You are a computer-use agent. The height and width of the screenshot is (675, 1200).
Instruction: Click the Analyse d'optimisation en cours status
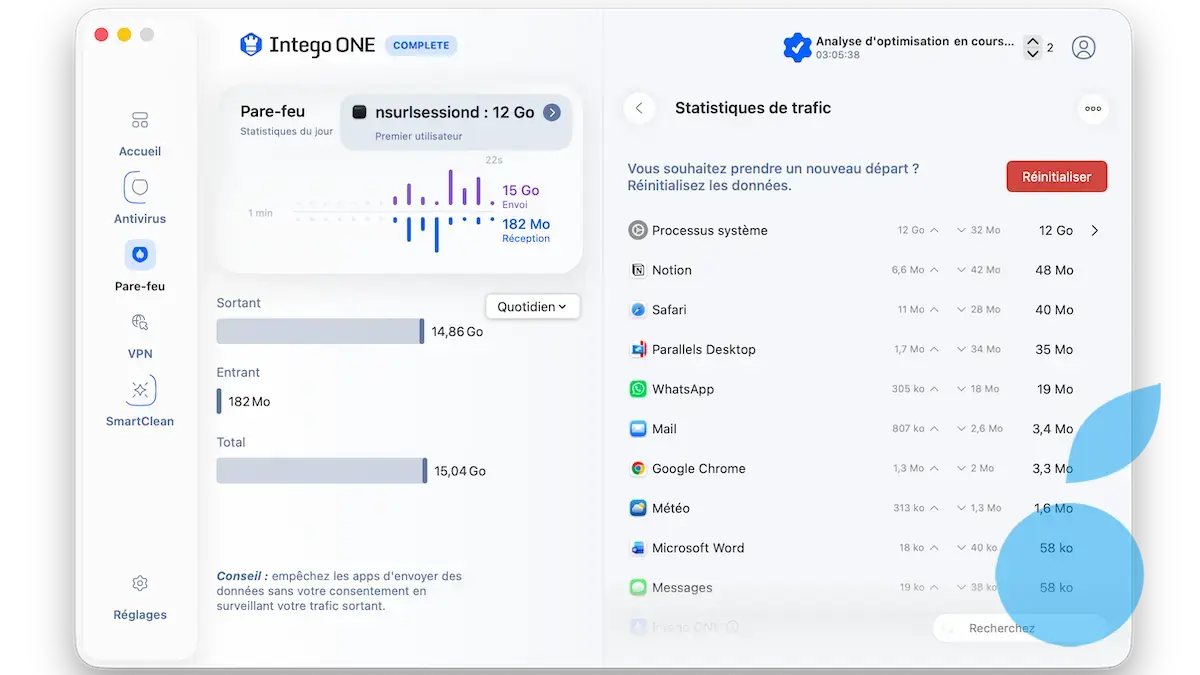click(x=915, y=42)
